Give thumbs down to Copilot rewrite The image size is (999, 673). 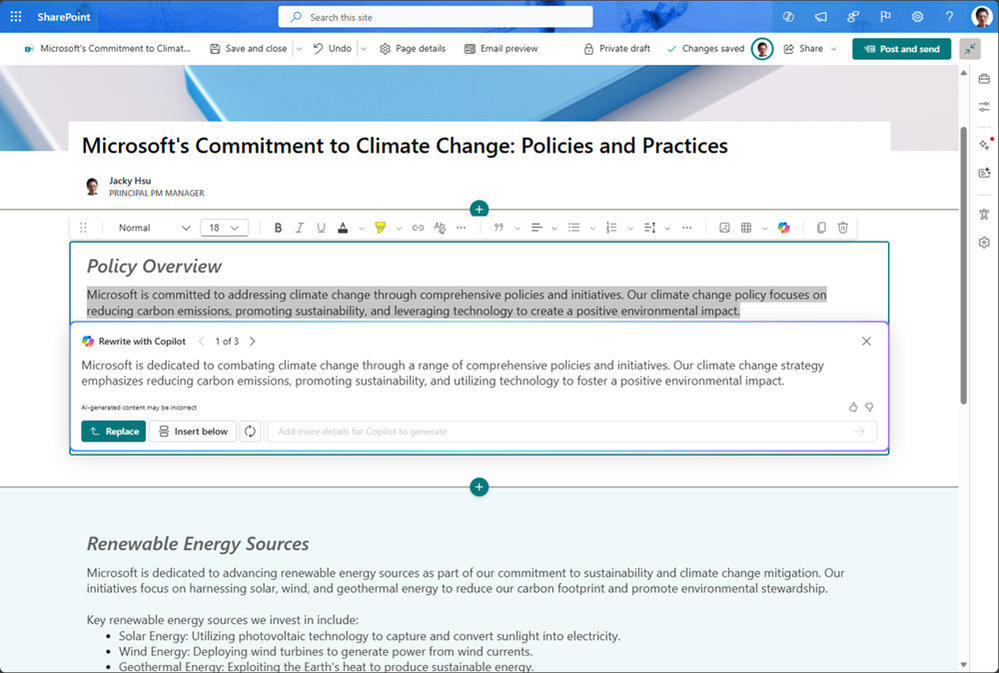tap(869, 407)
